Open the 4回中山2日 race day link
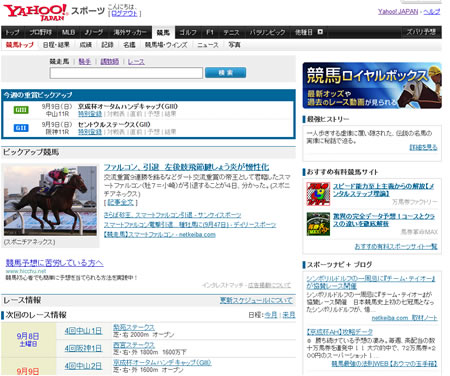Image resolution: width=450 pixels, height=376 pixels. tap(83, 366)
